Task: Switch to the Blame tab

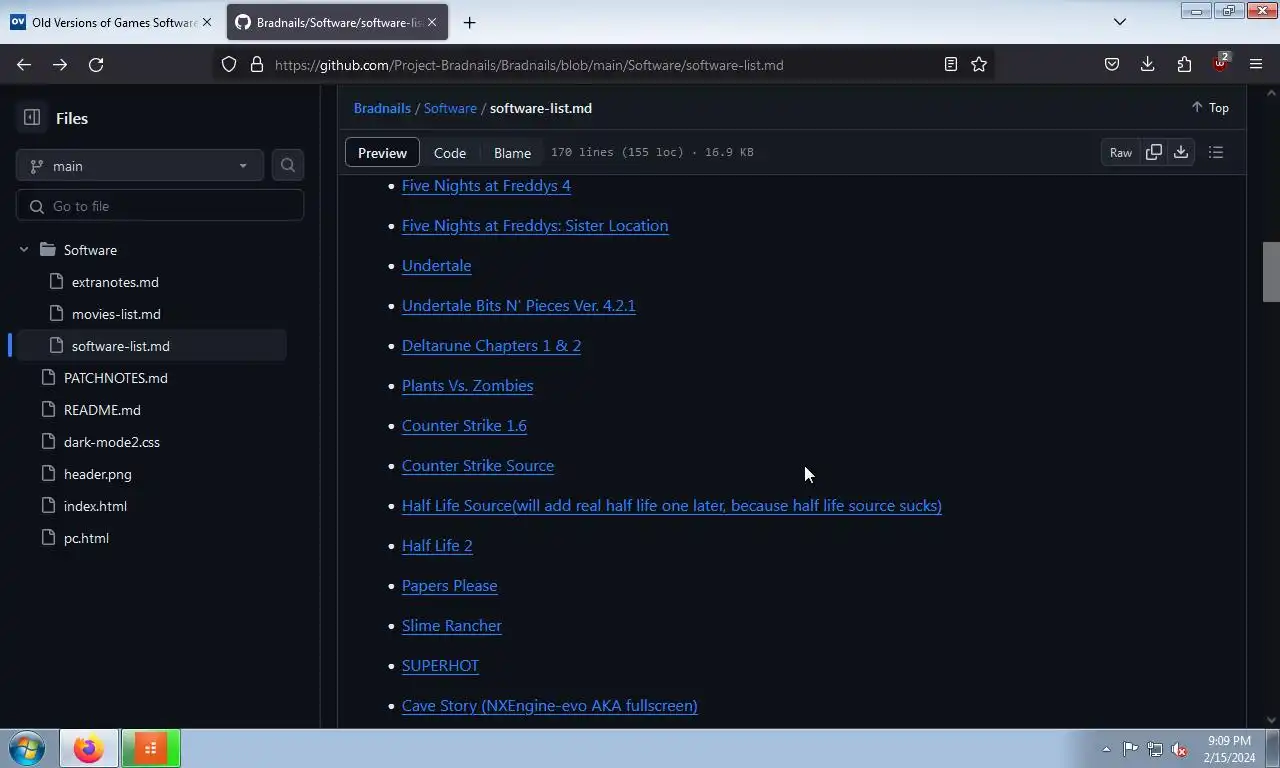Action: 512,152
